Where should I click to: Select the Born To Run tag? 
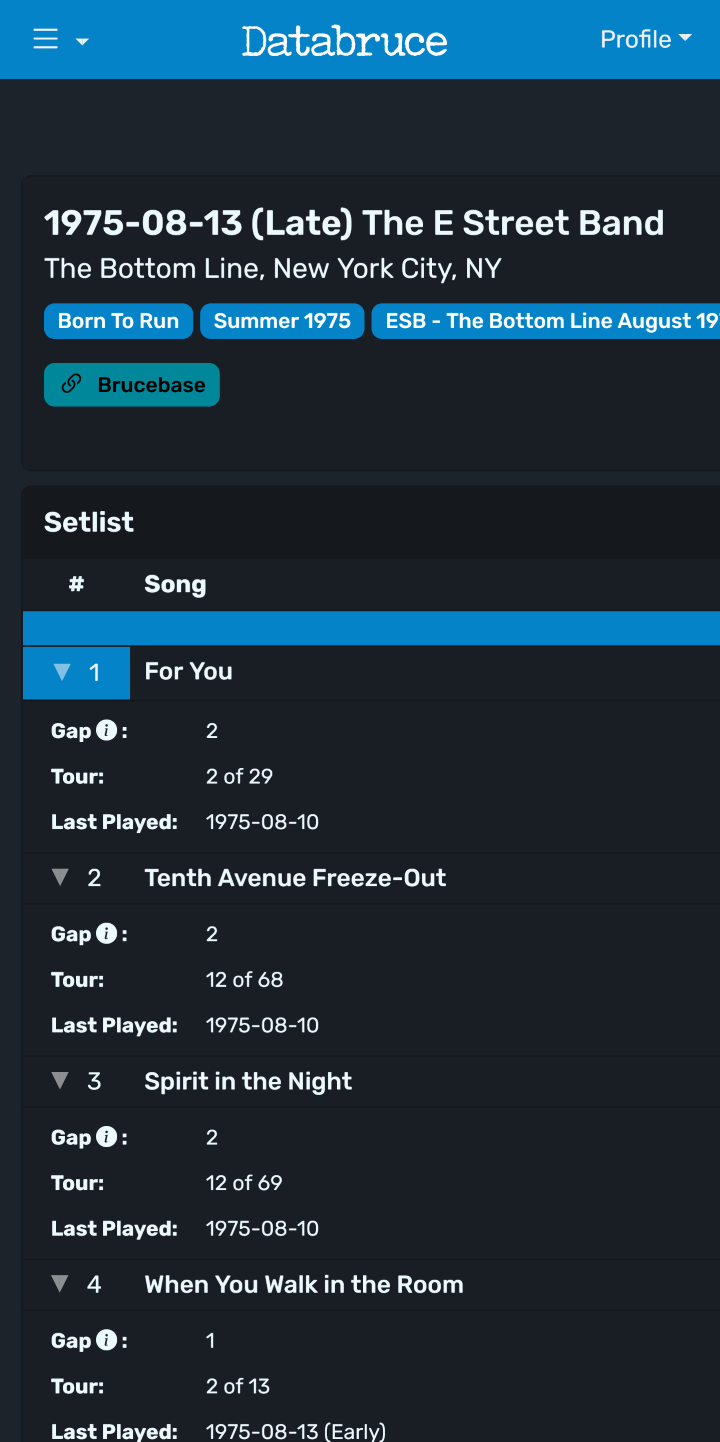point(118,321)
